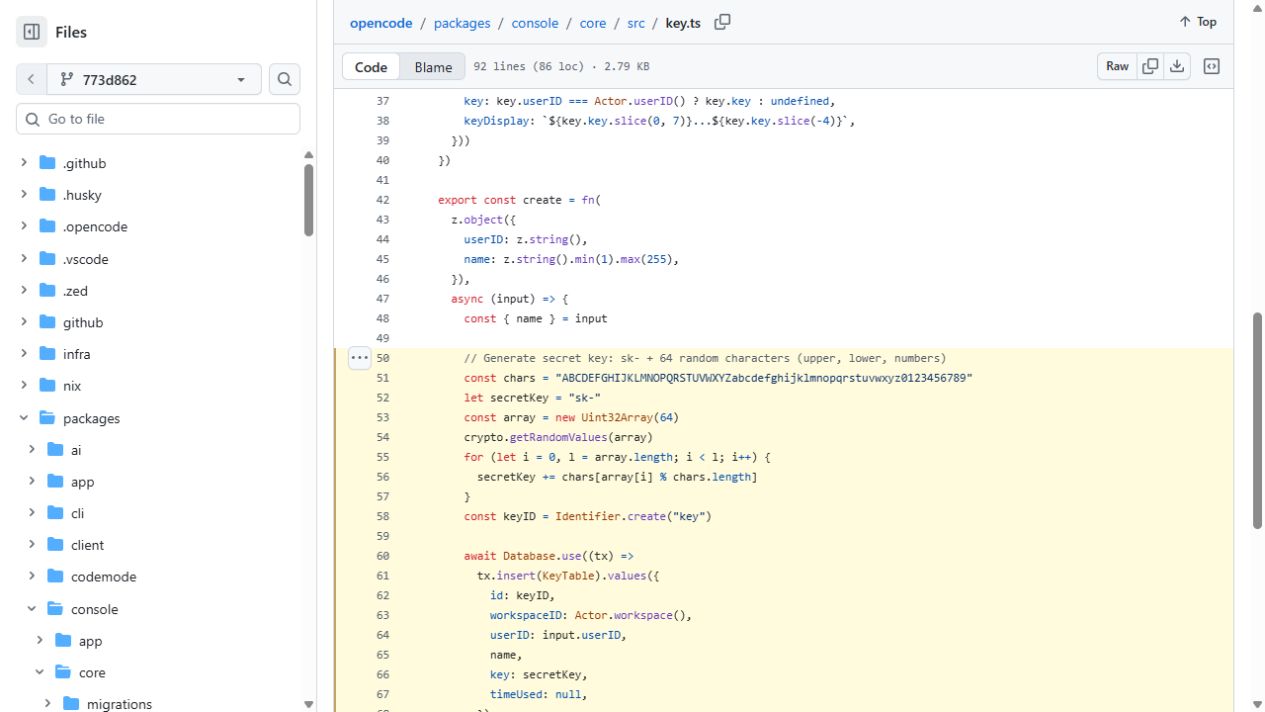Click the .zed folder icon

[x=47, y=291]
